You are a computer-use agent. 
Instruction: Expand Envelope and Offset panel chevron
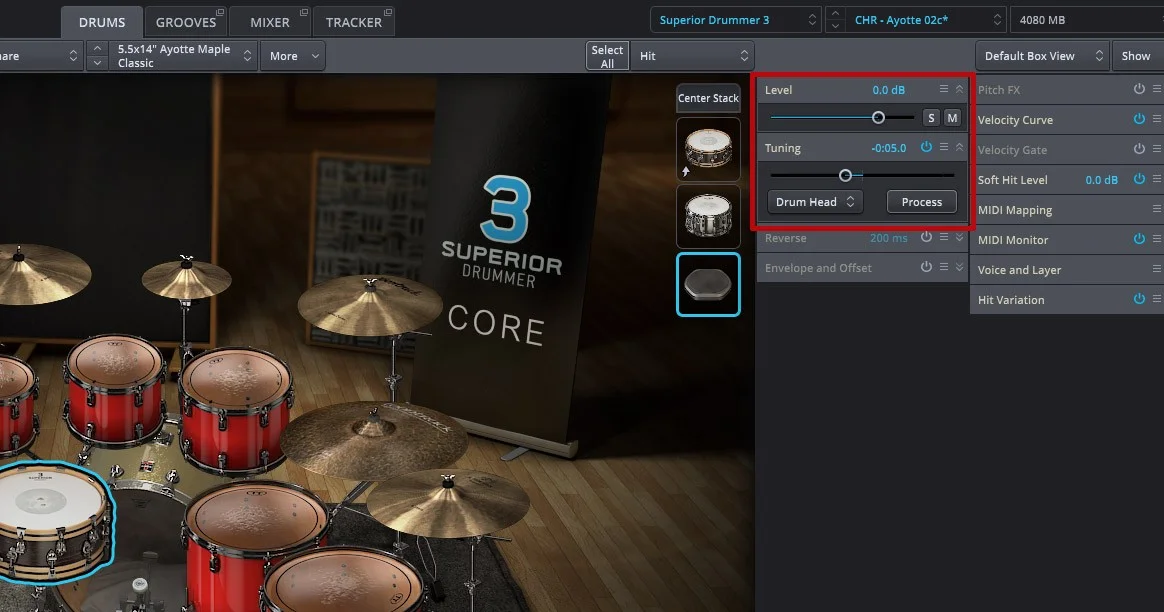[959, 267]
